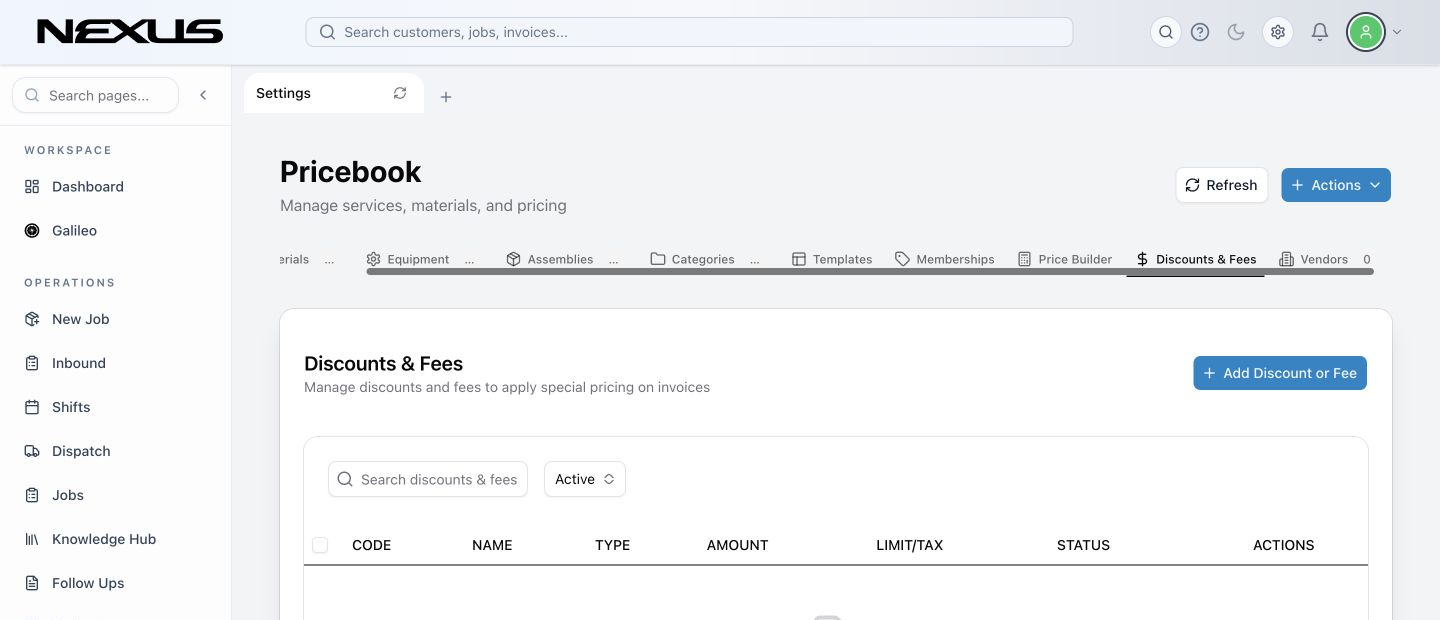Click the Refresh button
Viewport: 1440px width, 620px height.
coord(1221,185)
